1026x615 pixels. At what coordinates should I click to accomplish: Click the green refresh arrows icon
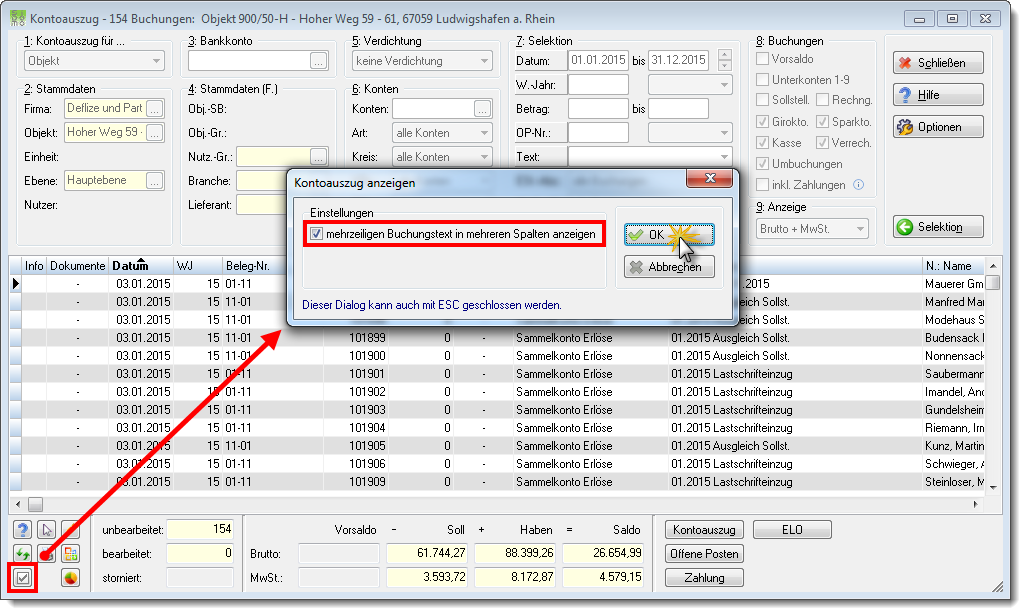coord(23,554)
